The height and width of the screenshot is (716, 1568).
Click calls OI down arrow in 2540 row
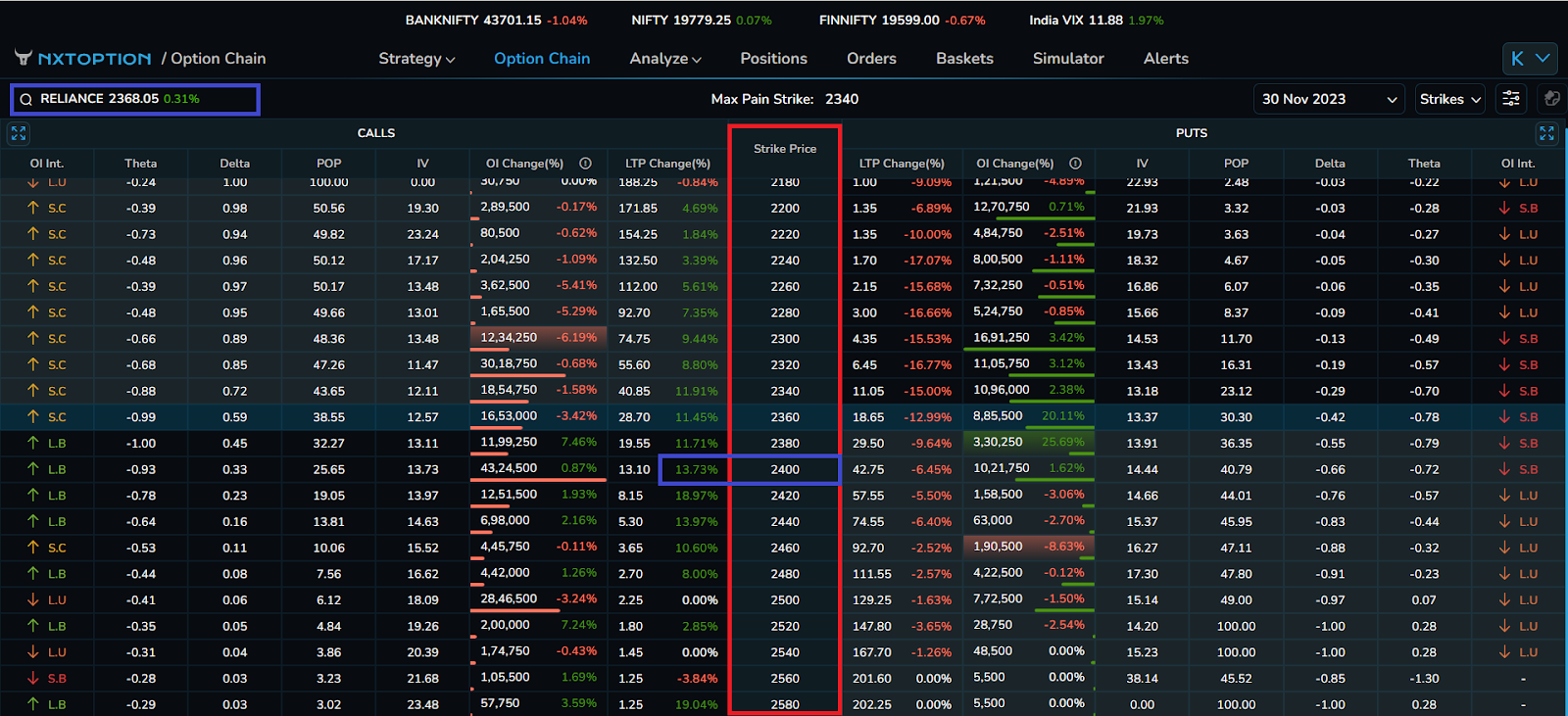click(33, 652)
